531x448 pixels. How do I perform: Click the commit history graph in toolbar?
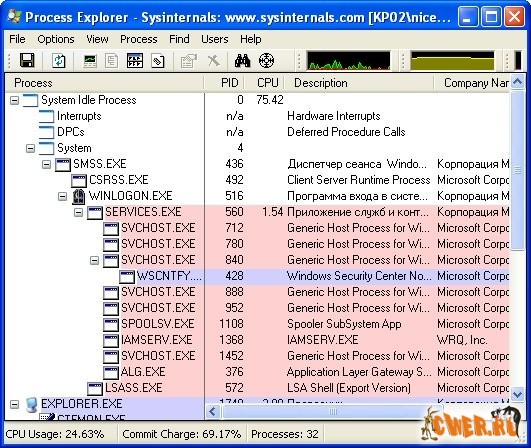pyautogui.click(x=452, y=61)
